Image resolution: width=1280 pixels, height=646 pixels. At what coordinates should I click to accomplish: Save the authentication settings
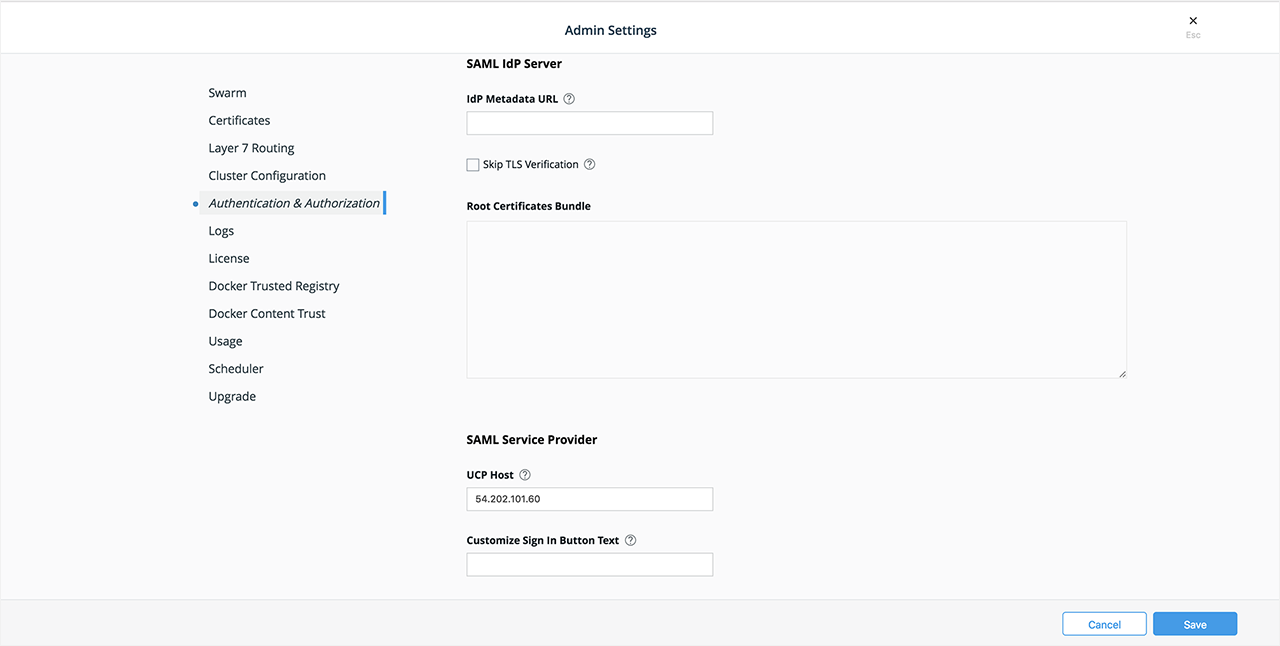(1195, 623)
